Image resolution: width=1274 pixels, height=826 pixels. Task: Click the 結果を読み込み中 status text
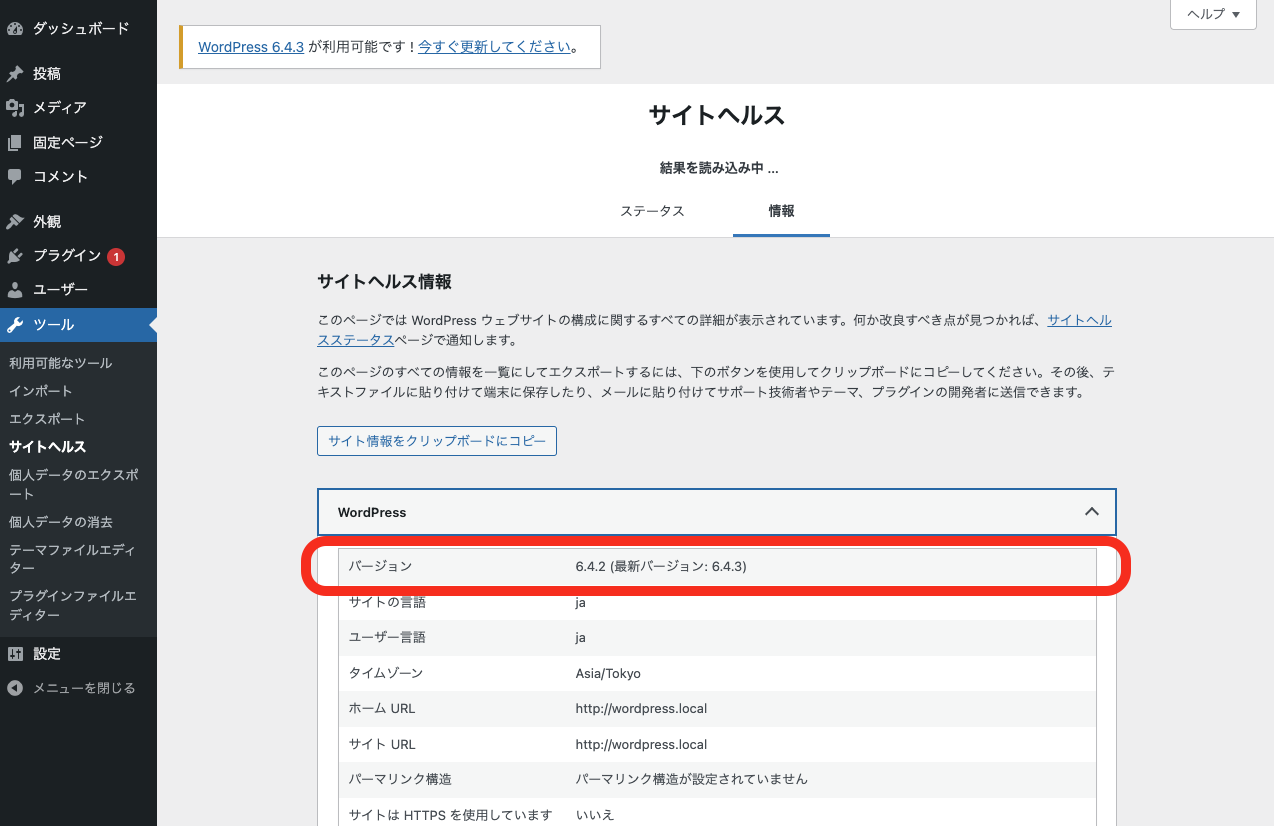coord(718,168)
